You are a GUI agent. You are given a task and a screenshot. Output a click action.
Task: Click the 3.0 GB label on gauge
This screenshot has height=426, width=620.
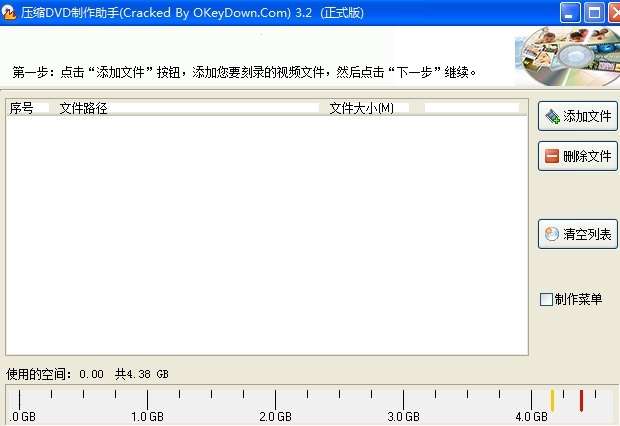(x=403, y=416)
